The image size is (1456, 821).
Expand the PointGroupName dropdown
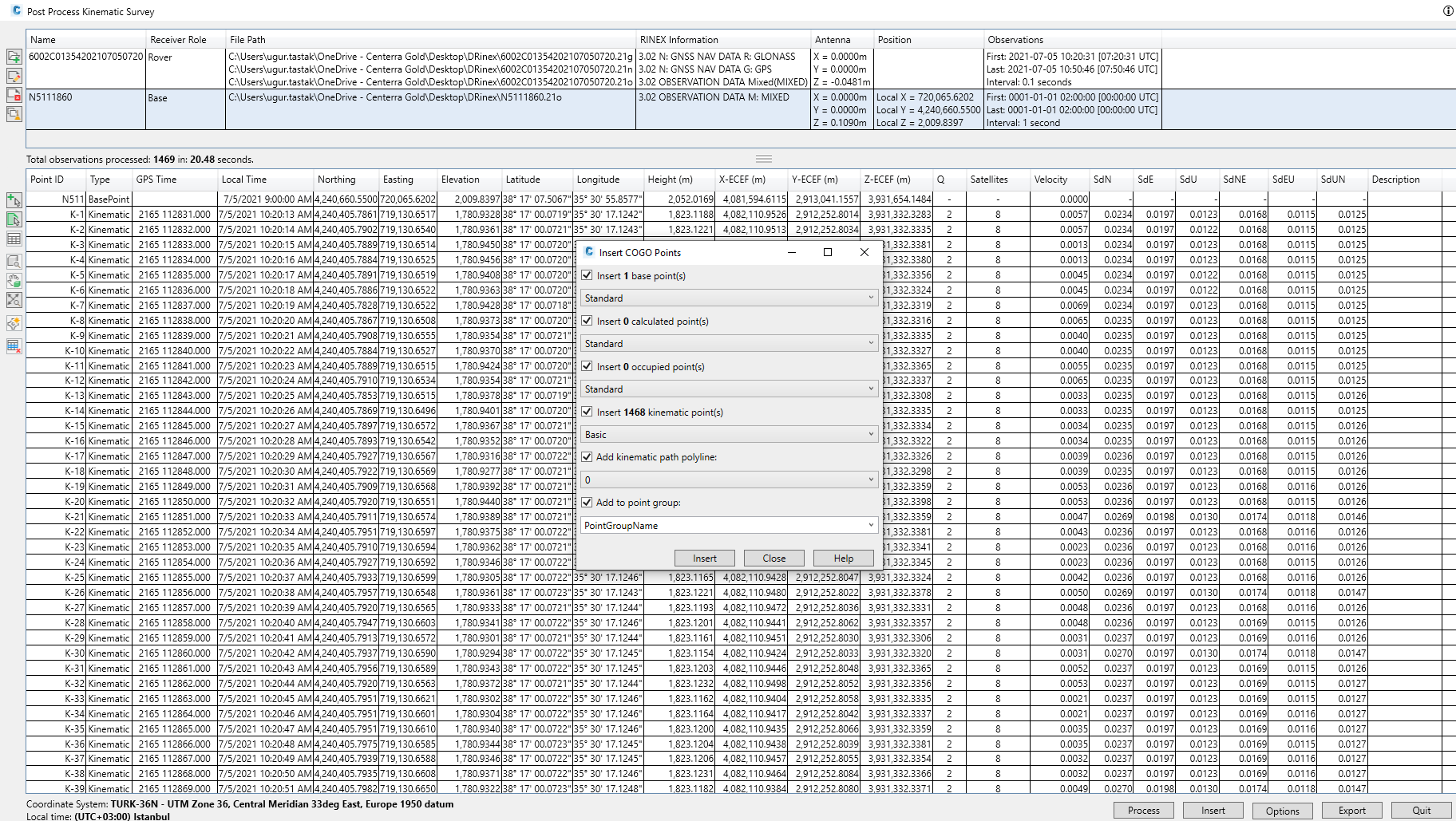[x=870, y=526]
